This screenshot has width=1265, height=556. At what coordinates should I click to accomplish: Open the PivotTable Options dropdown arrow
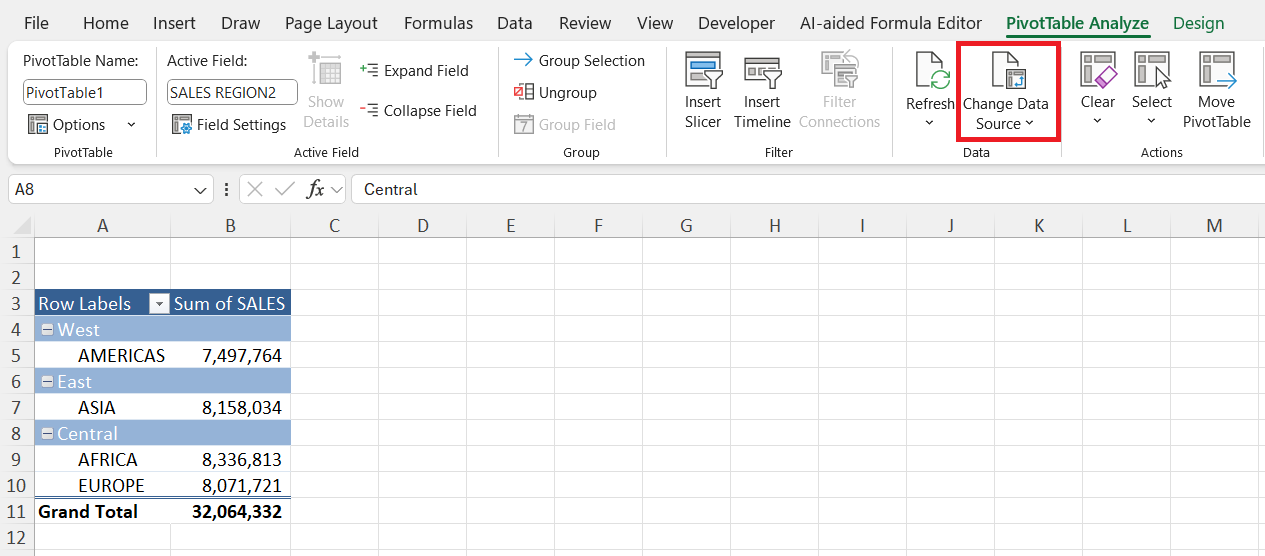131,125
